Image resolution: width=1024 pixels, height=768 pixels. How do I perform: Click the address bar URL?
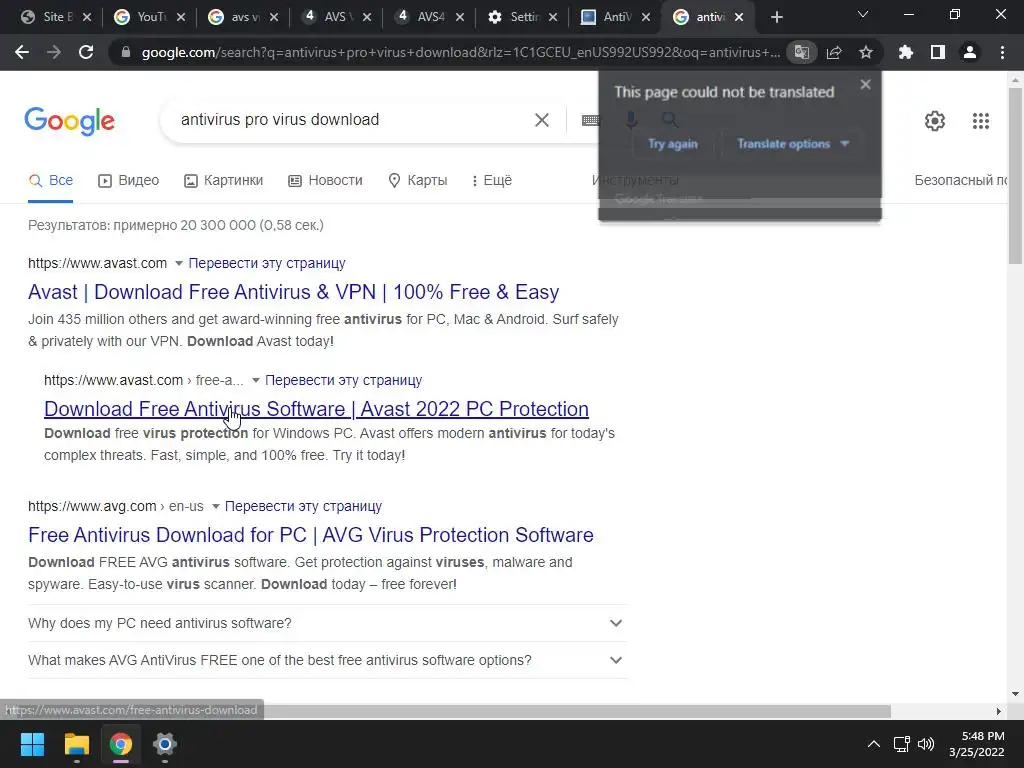460,52
